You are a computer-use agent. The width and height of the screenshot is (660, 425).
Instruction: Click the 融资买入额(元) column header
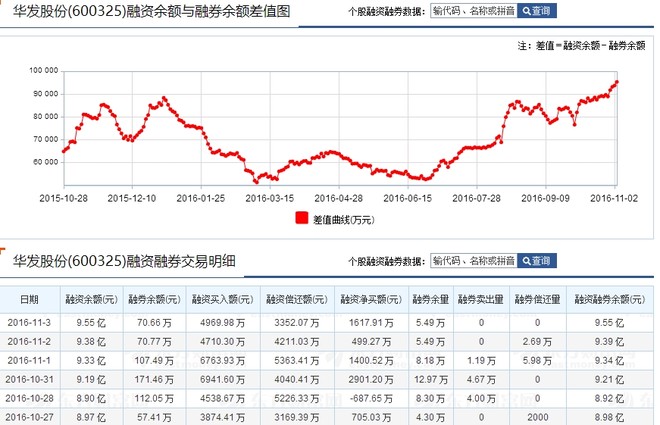pos(223,299)
